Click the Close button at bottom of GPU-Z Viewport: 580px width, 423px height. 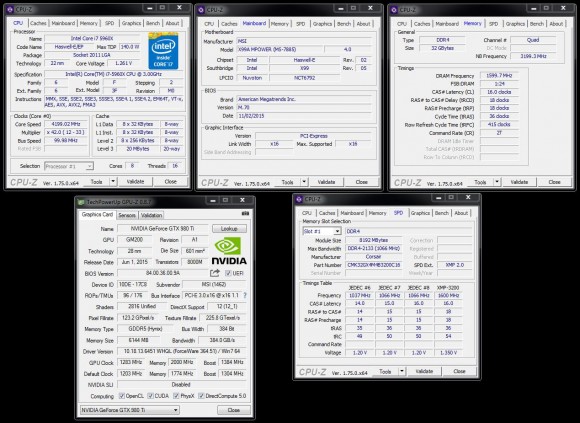234,410
